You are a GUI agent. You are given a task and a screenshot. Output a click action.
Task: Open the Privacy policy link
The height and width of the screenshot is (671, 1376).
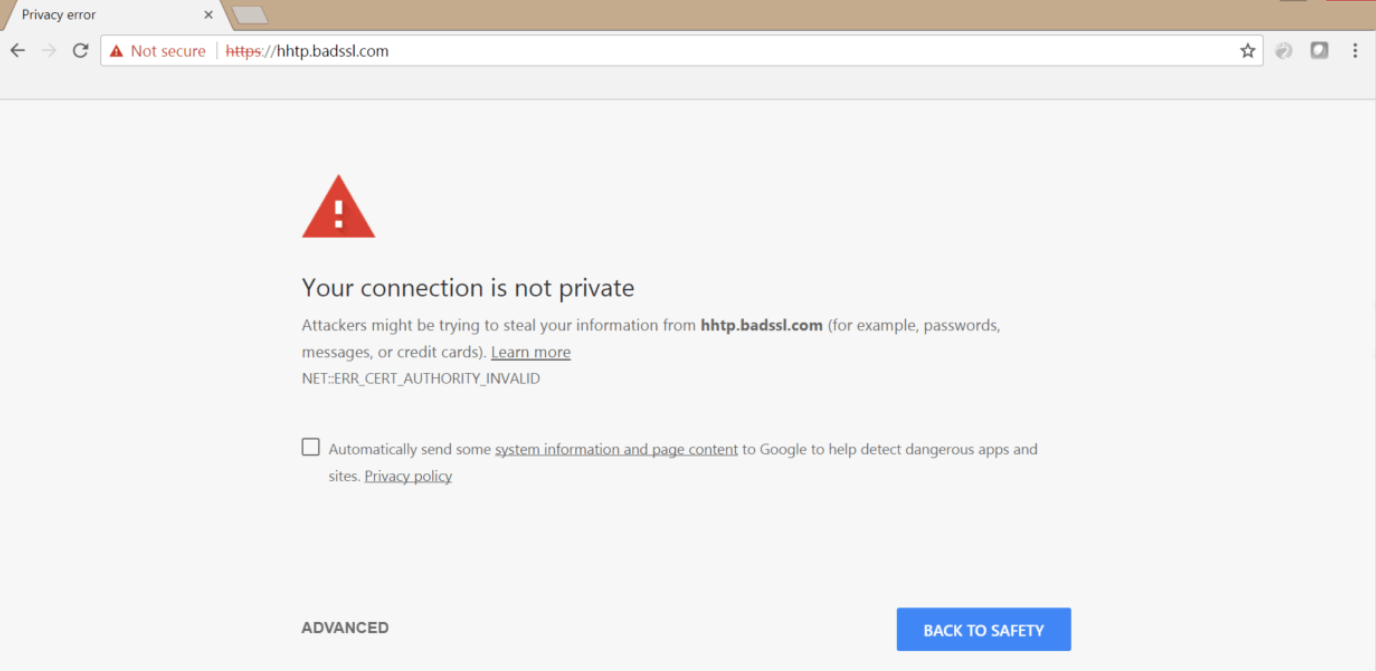408,475
